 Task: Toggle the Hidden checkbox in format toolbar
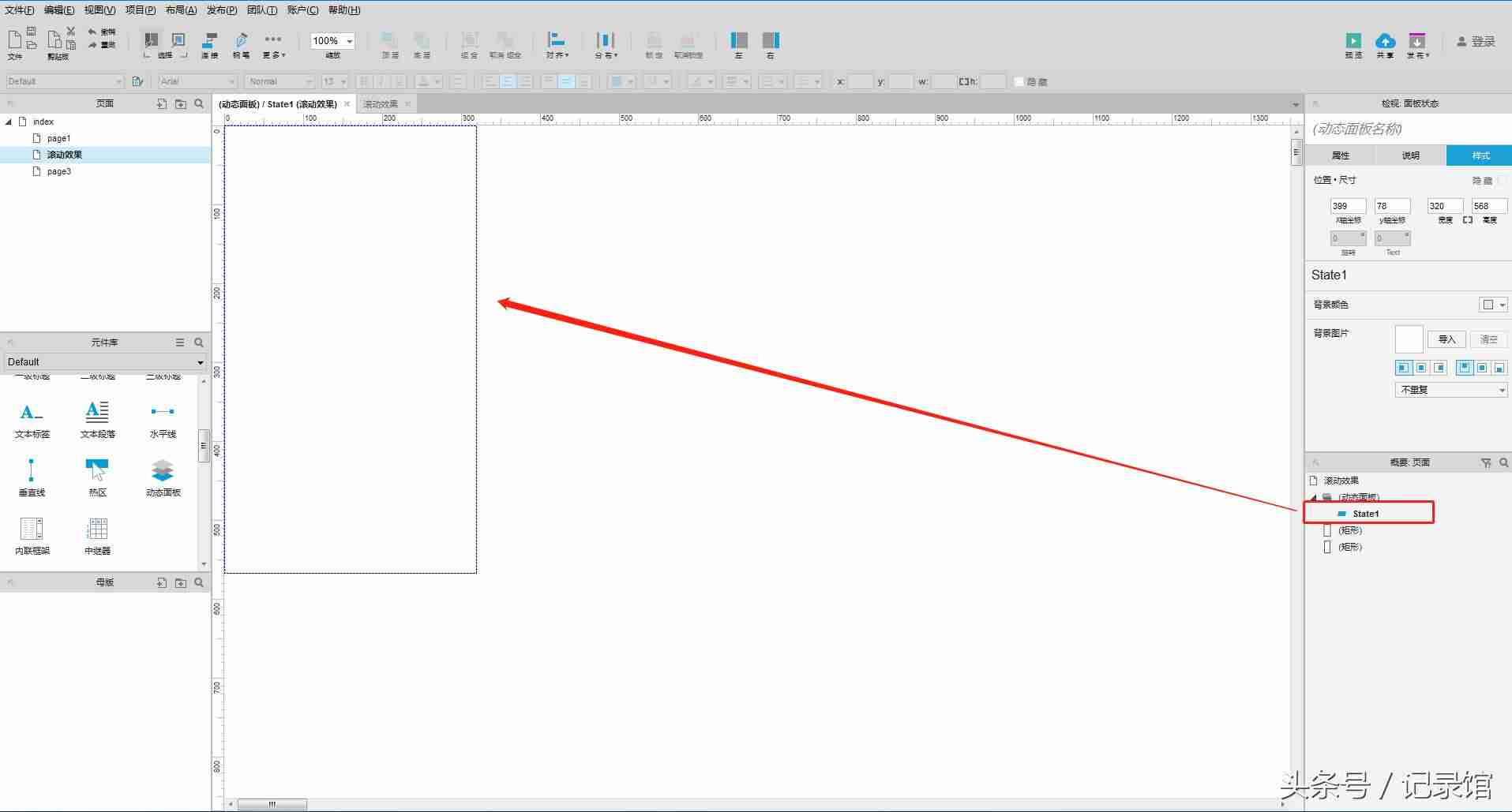(1019, 81)
